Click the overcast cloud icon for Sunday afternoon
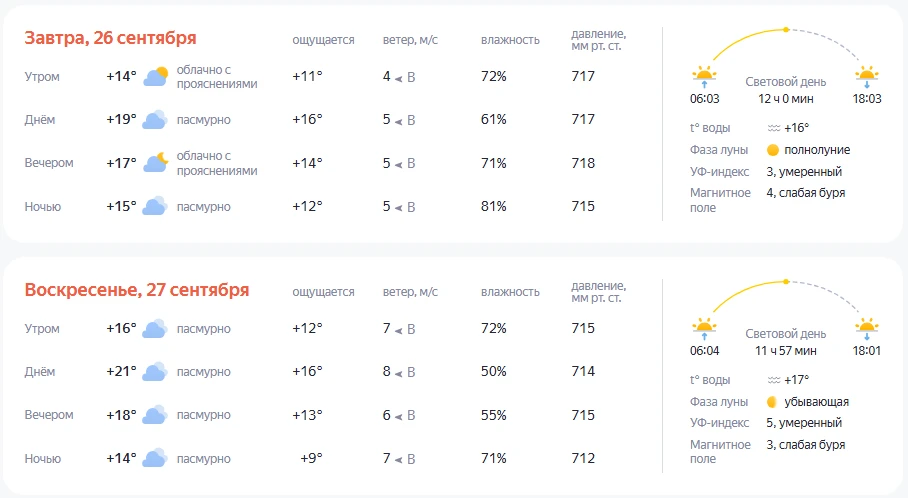This screenshot has width=908, height=498. [155, 371]
